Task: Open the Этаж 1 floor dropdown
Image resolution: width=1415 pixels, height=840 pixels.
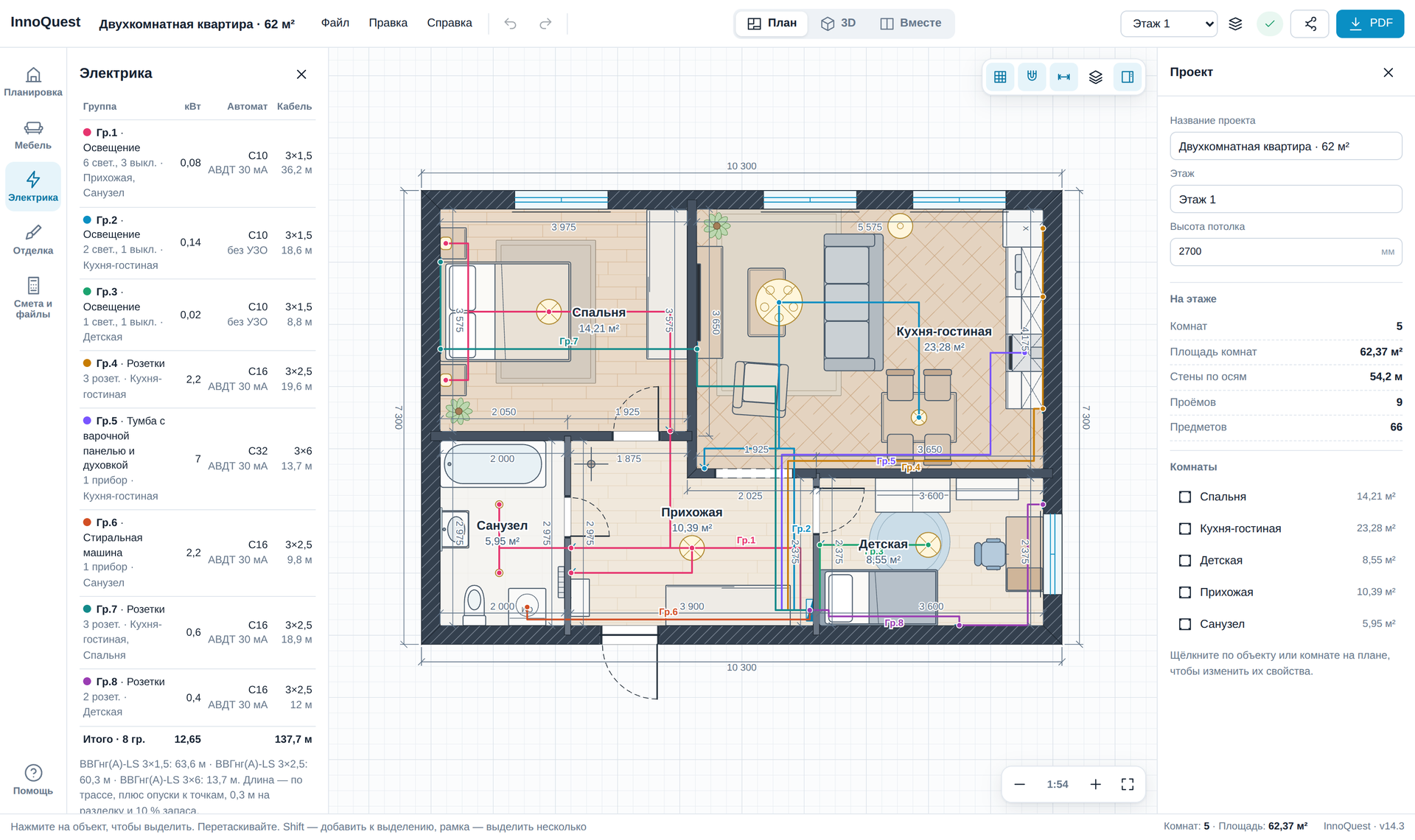Action: click(x=1169, y=24)
